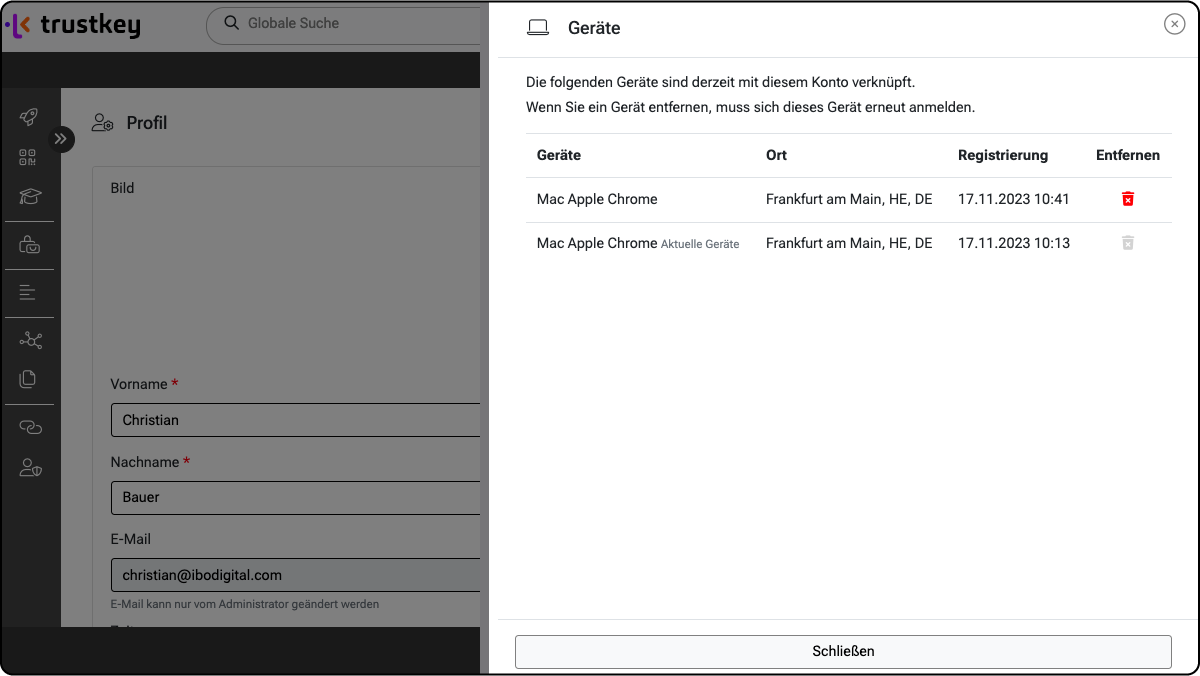
Task: Remove the device registered at 10:41
Action: tap(1127, 199)
